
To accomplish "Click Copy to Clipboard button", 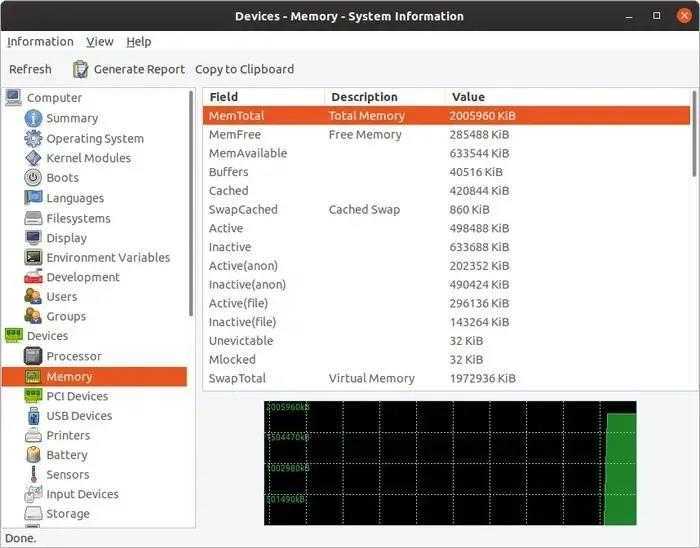I will pyautogui.click(x=245, y=69).
